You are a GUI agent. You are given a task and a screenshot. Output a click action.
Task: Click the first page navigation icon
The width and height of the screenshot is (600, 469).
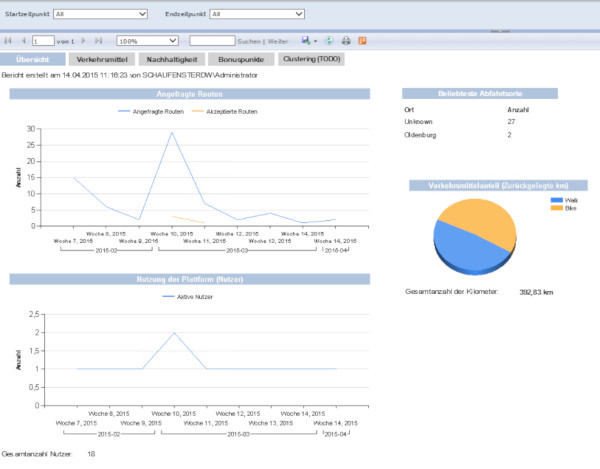tap(8, 41)
